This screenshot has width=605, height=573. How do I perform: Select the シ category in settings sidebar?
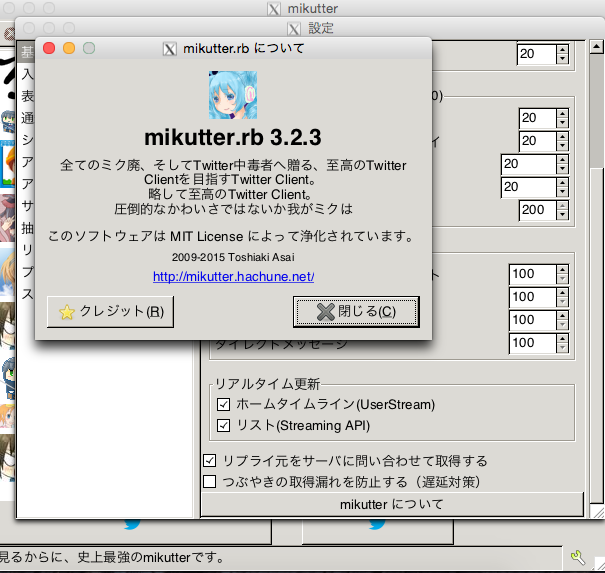(27, 140)
